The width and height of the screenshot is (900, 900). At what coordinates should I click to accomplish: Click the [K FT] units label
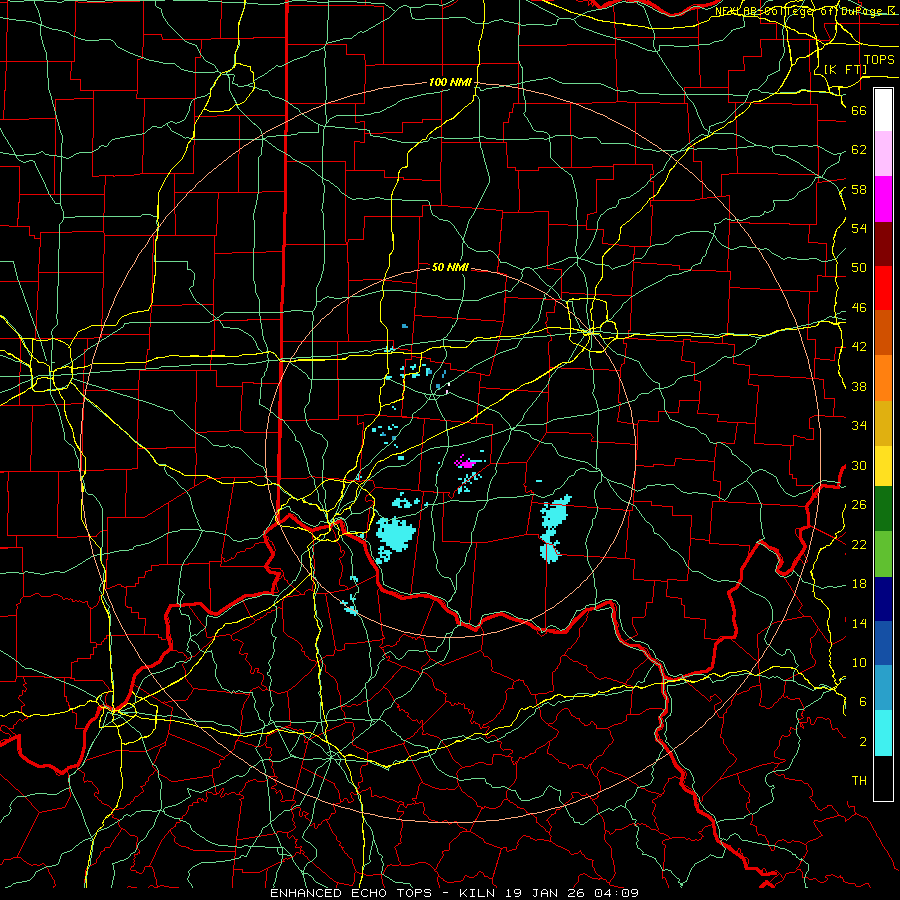(845, 69)
